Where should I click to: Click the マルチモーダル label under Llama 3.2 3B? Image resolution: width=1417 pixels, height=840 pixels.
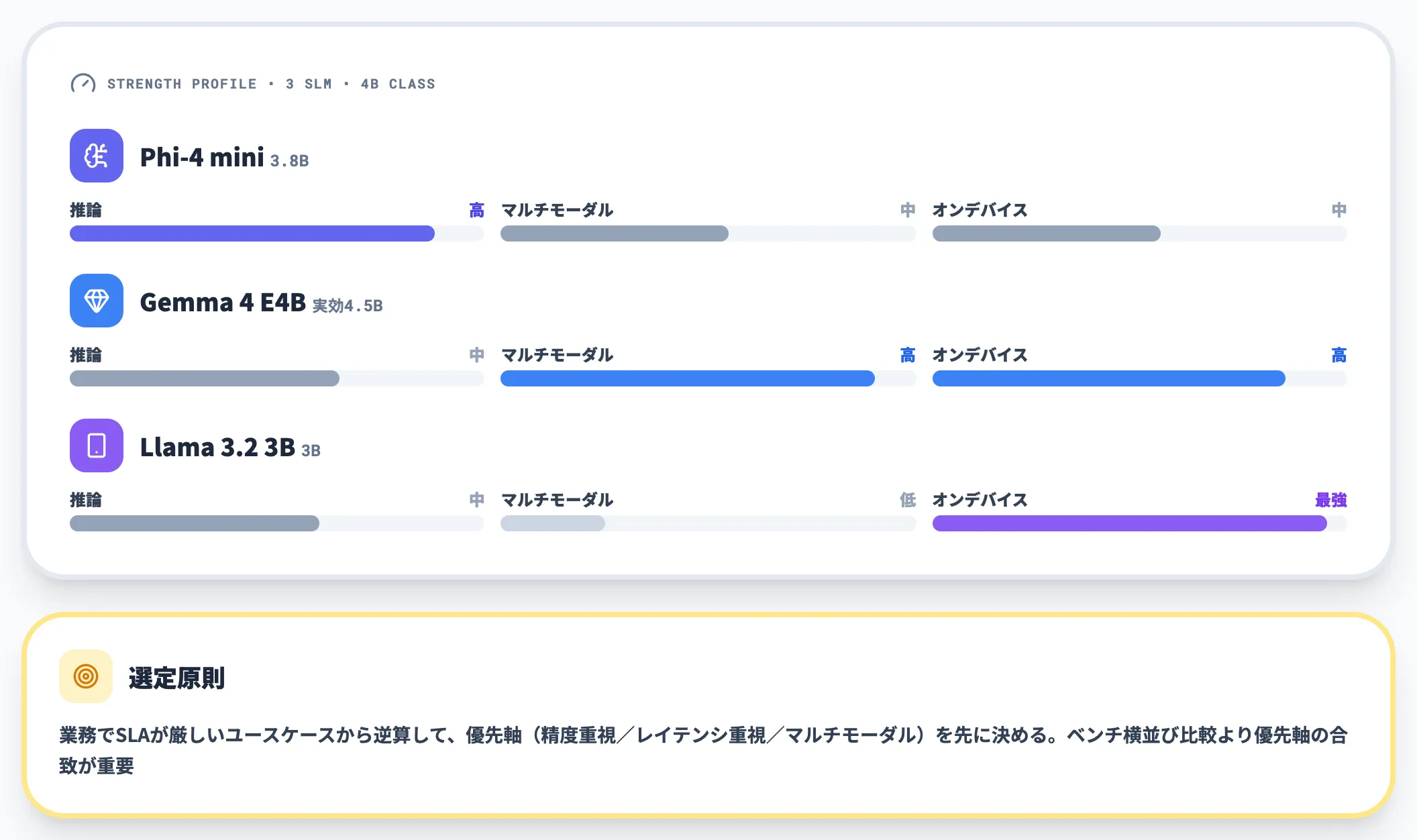tap(557, 500)
